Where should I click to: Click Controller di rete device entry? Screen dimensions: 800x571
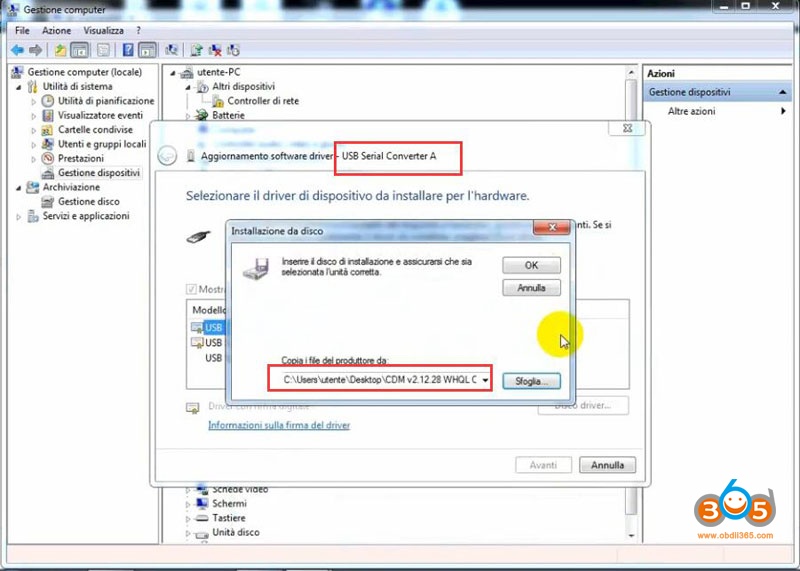tap(263, 101)
